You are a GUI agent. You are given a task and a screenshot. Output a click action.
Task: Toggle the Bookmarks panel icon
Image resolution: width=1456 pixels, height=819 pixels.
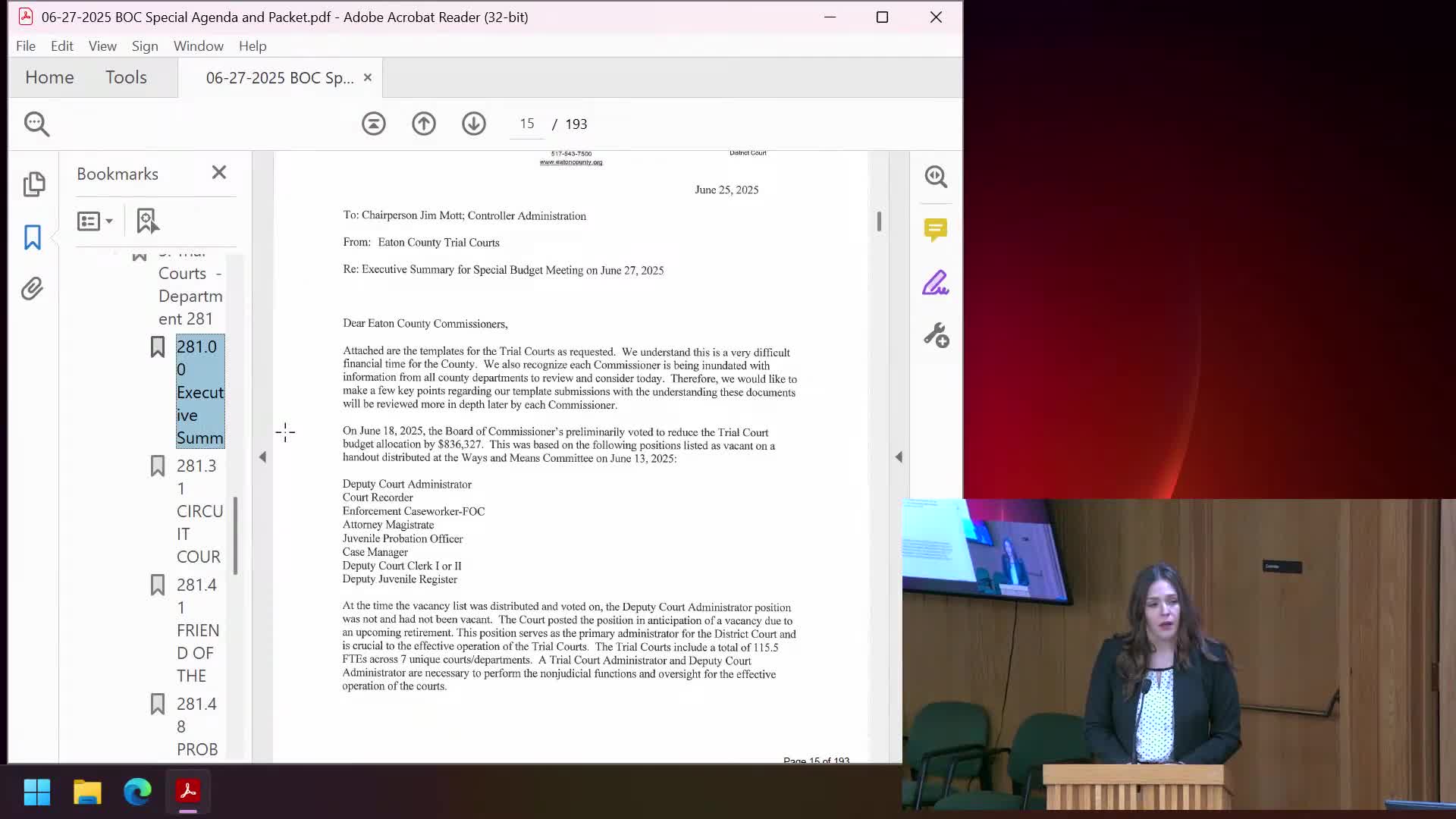pyautogui.click(x=33, y=237)
